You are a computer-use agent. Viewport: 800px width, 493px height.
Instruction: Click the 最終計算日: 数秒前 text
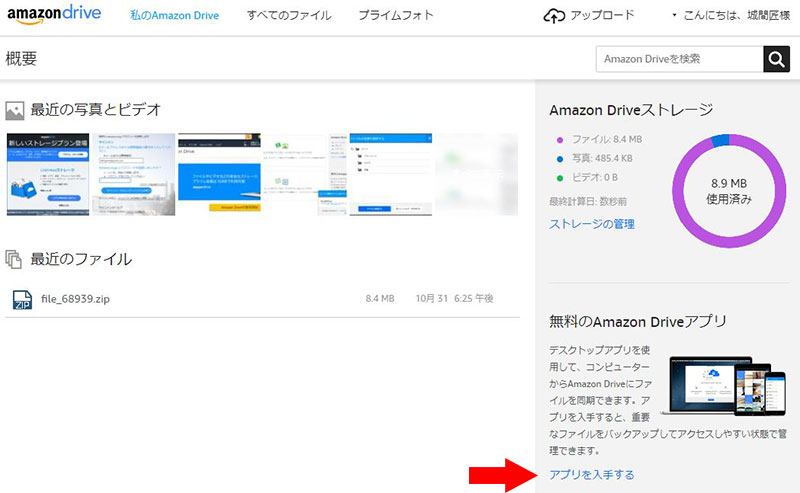[588, 202]
